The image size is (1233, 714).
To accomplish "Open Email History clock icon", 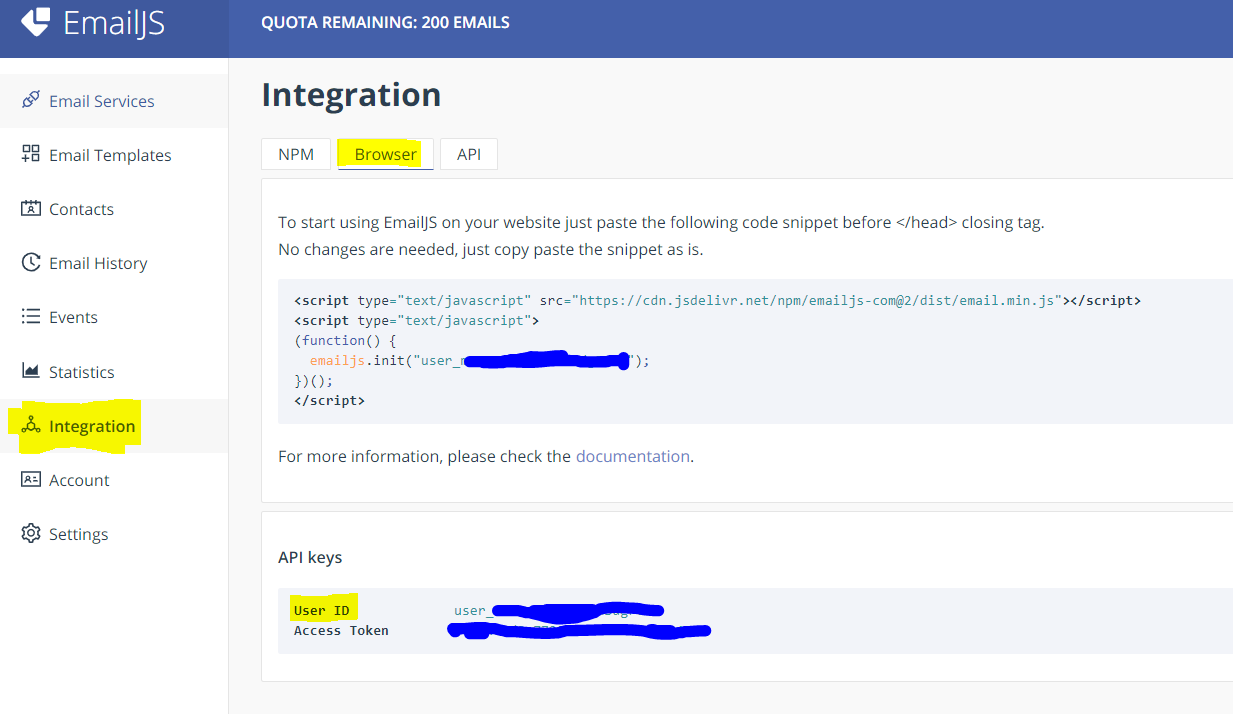I will 31,262.
